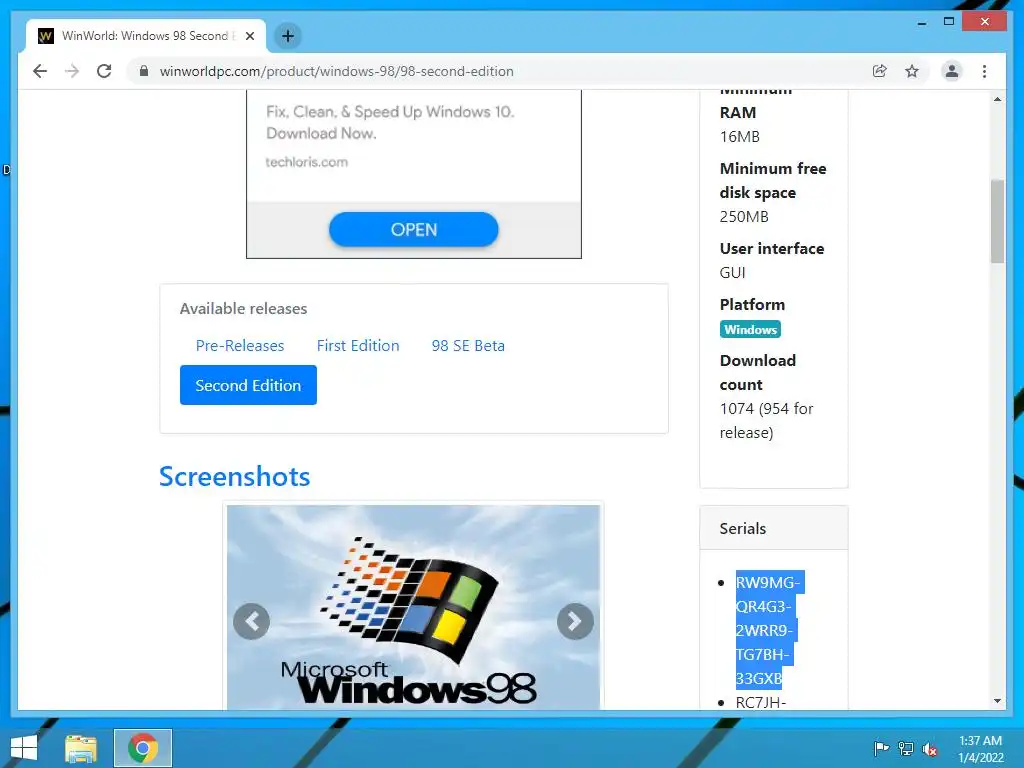Viewport: 1024px width, 768px height.
Task: Click the Screenshots heading
Action: (234, 477)
